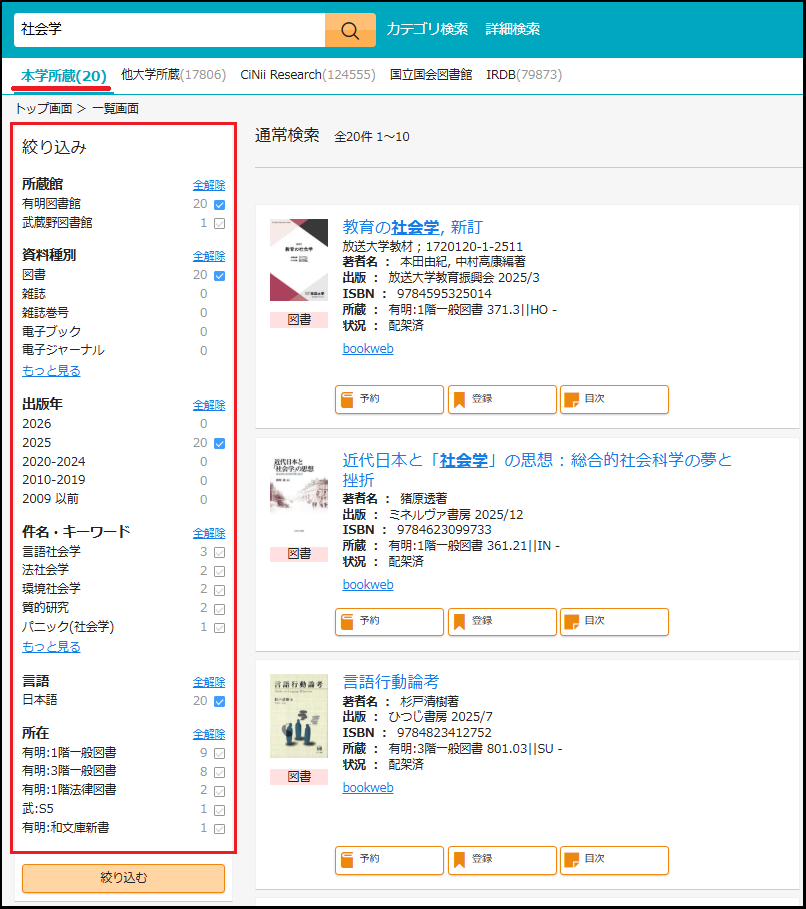This screenshot has width=806, height=909.
Task: Click 全解除 for 言語
Action: tap(209, 682)
